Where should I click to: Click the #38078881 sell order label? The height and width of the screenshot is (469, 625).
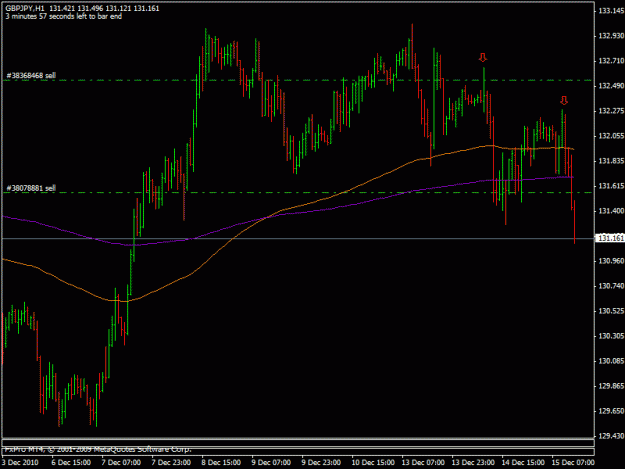click(x=31, y=188)
